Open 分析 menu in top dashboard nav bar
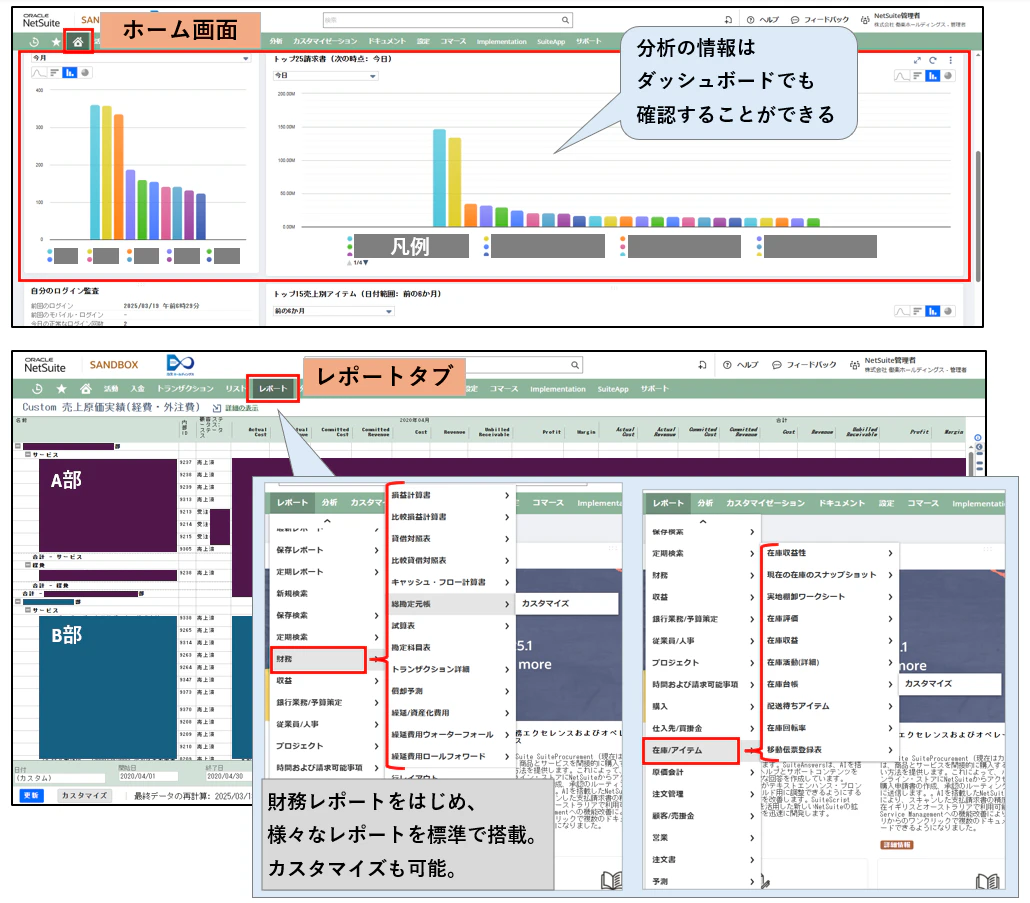1030x903 pixels. [x=276, y=41]
